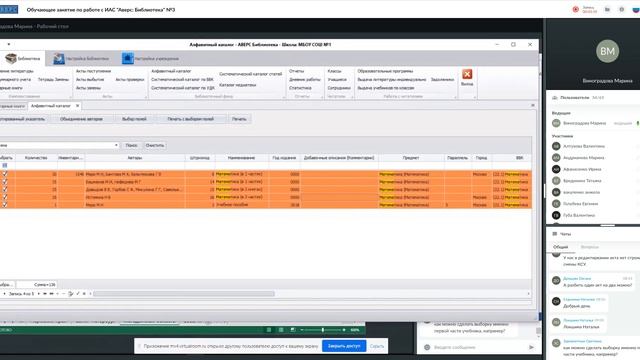Image resolution: width=640 pixels, height=360 pixels.
Task: Open Статистика in the ribbon
Action: click(x=300, y=88)
